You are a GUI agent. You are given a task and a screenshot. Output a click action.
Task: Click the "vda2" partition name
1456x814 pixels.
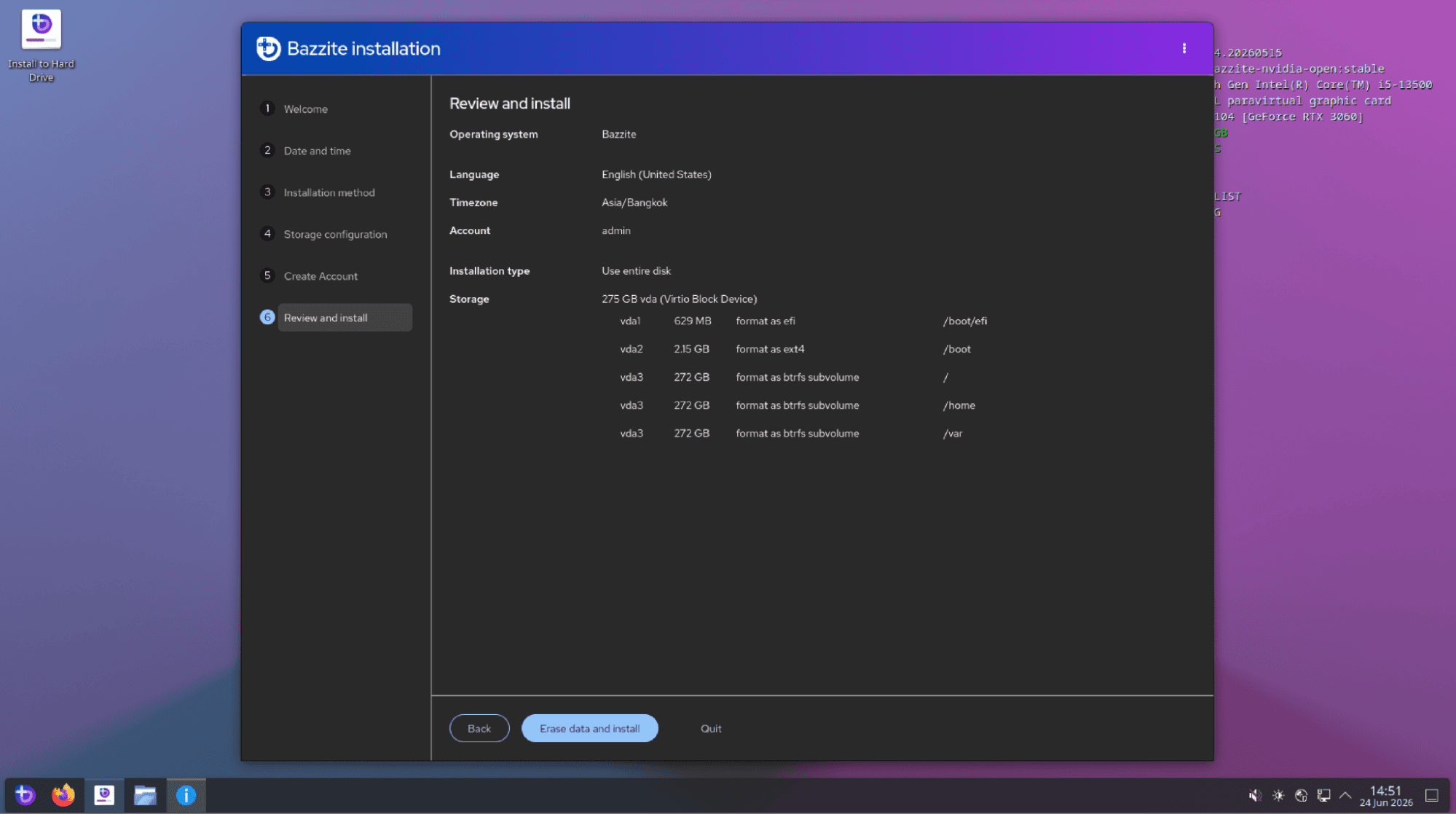[631, 349]
